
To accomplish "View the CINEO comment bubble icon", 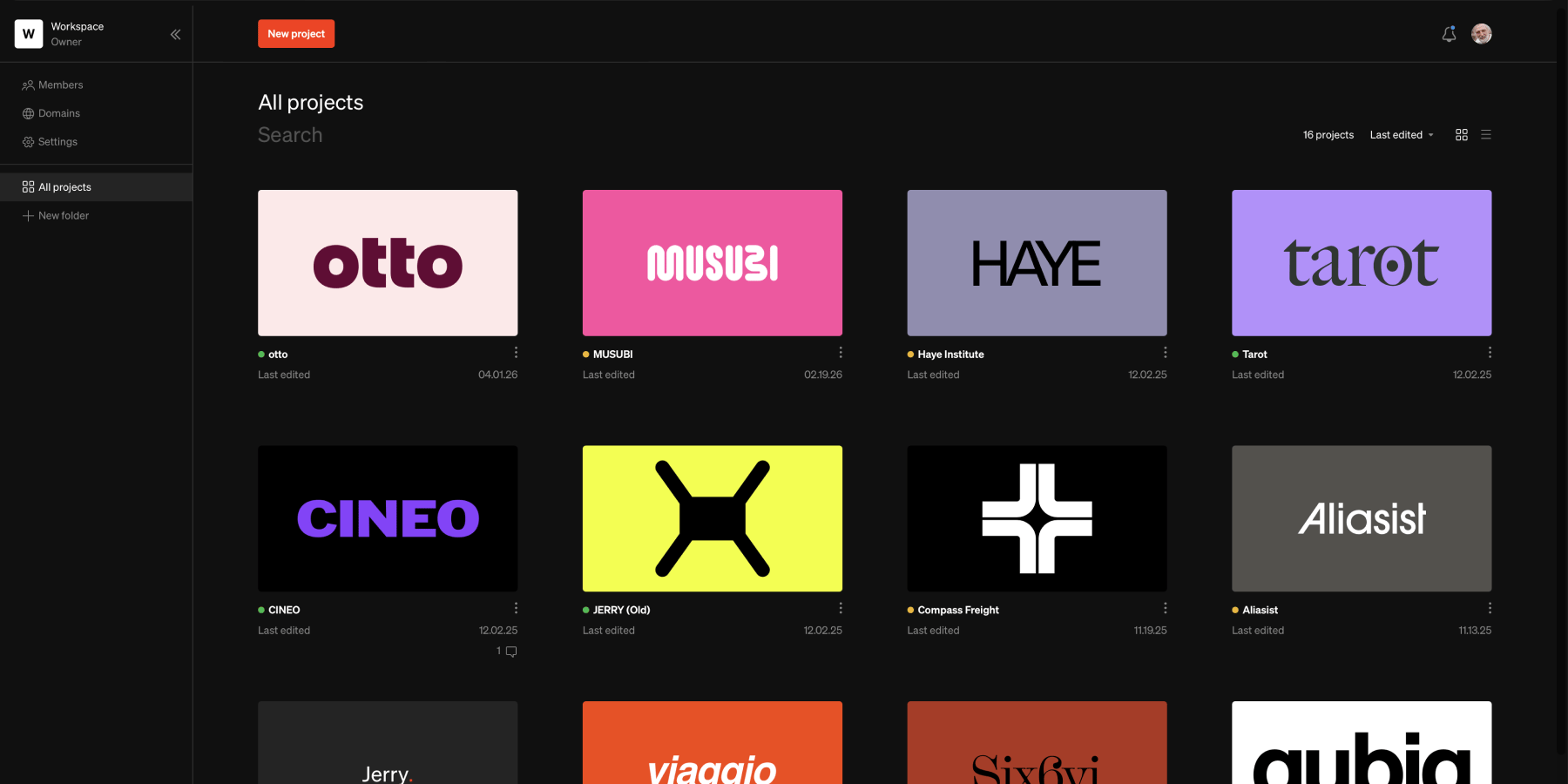I will pos(511,652).
